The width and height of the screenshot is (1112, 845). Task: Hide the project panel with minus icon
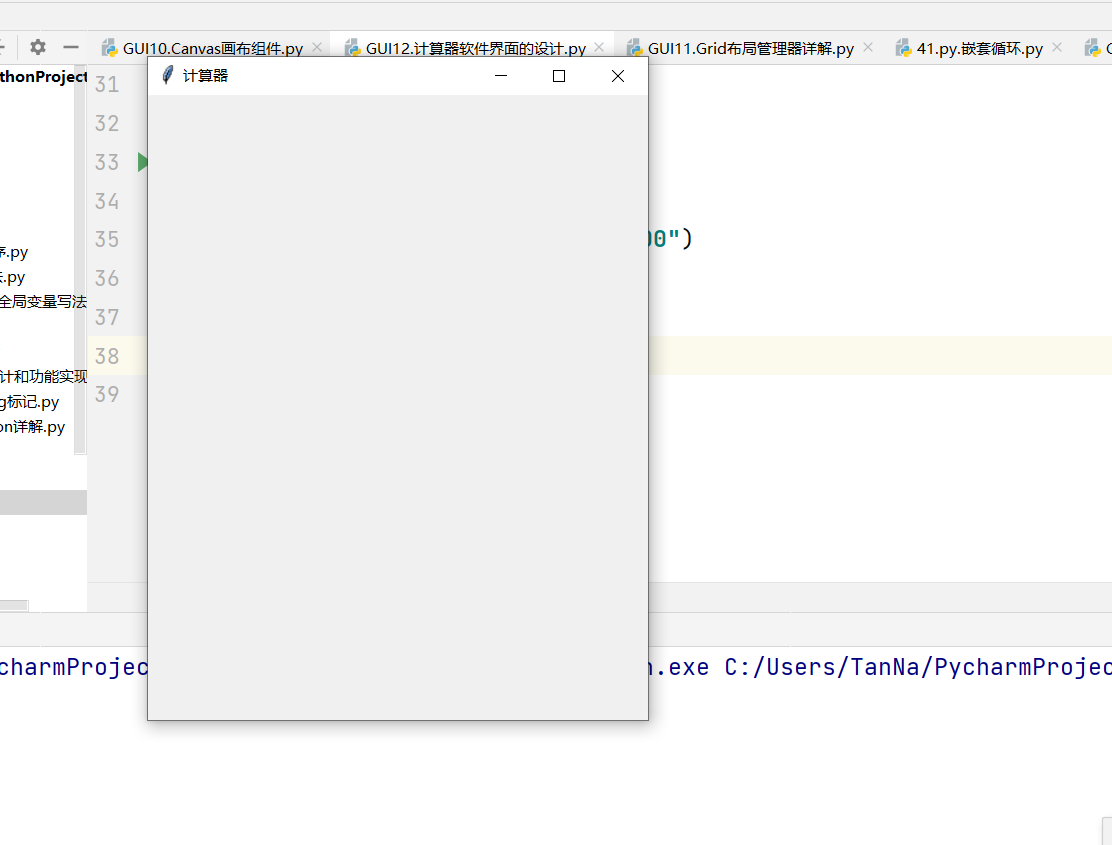click(x=71, y=47)
